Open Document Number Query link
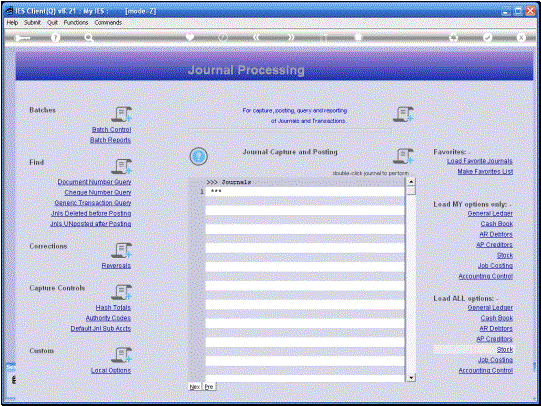Image resolution: width=541 pixels, height=406 pixels. pyautogui.click(x=94, y=182)
